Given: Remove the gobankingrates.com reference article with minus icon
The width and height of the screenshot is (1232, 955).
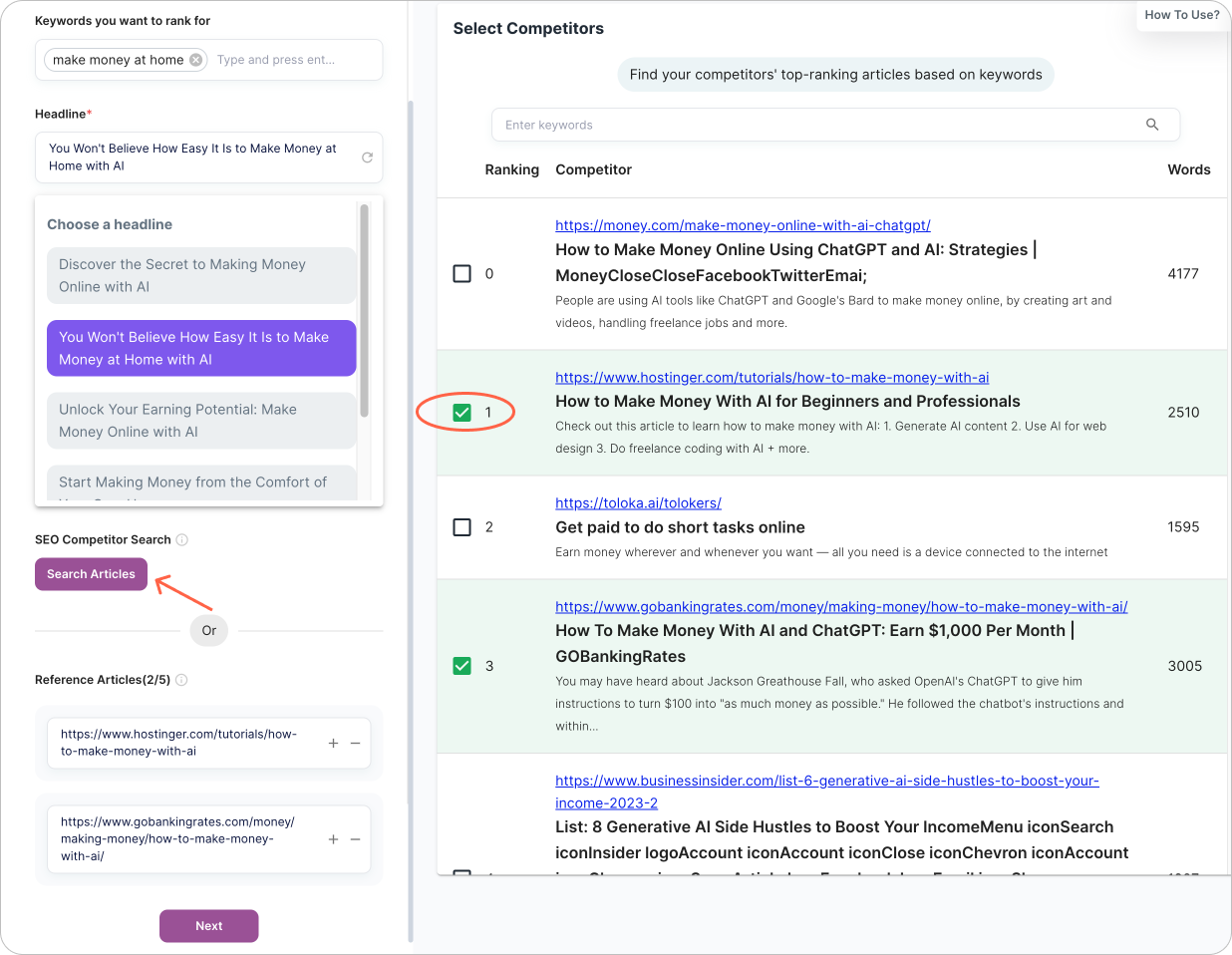Looking at the screenshot, I should point(355,839).
